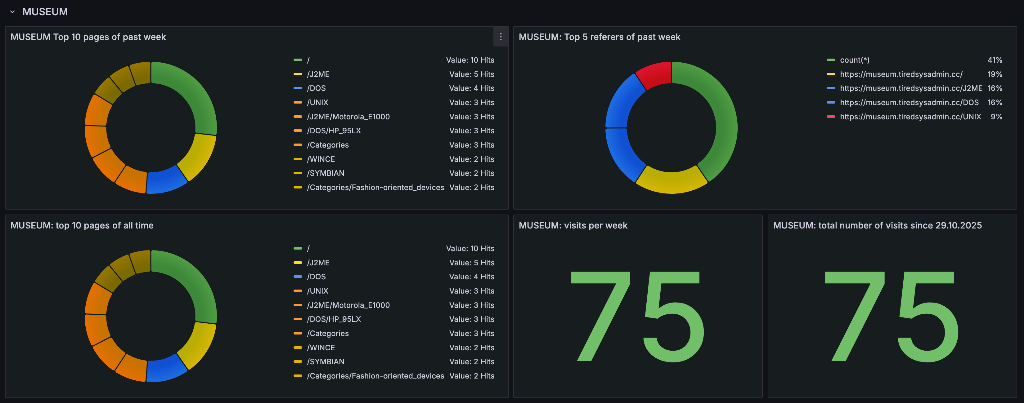Click "MUSEUM: visits per week" panel title
Image resolution: width=1024 pixels, height=403 pixels.
click(x=574, y=225)
